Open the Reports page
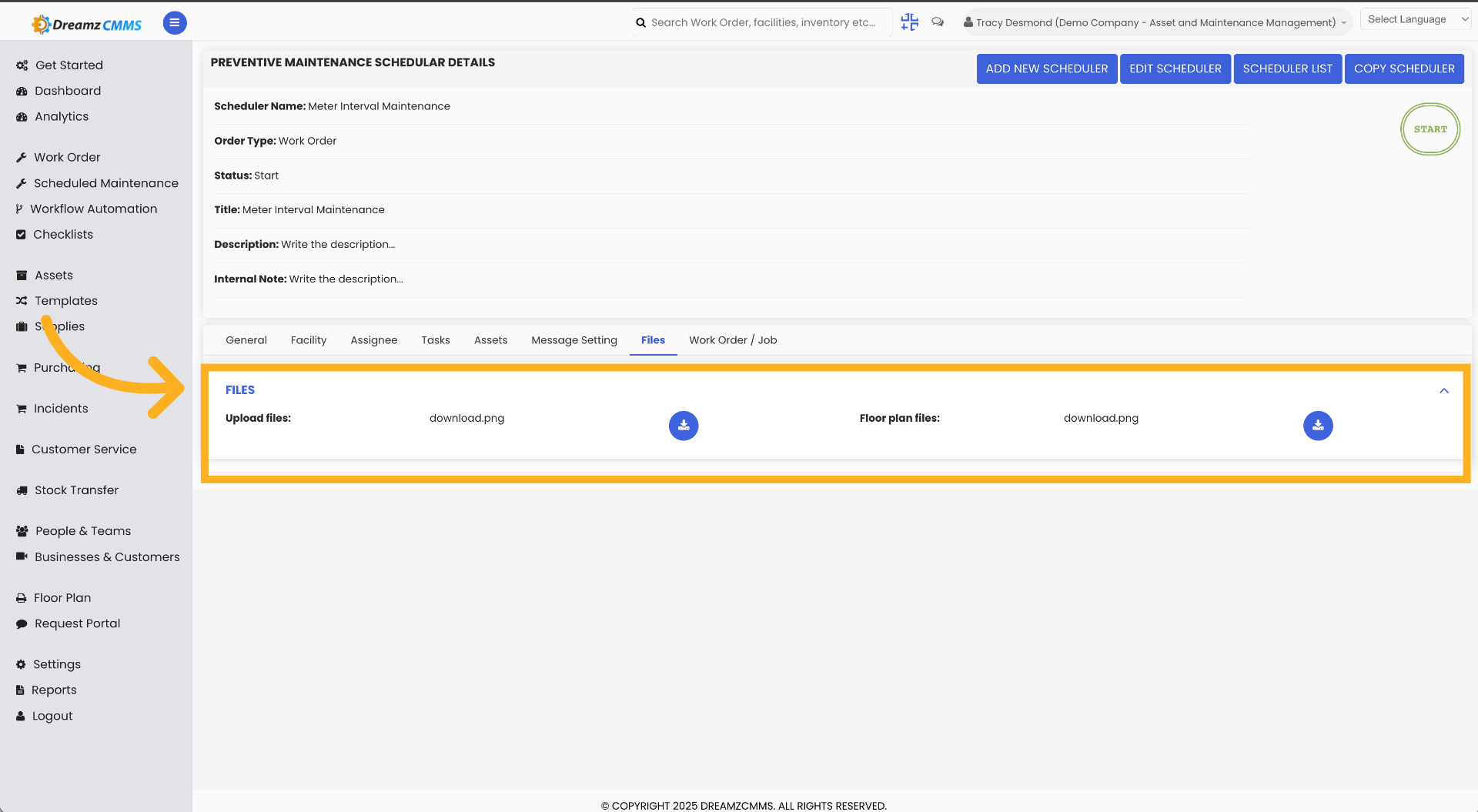The height and width of the screenshot is (812, 1478). pos(54,690)
